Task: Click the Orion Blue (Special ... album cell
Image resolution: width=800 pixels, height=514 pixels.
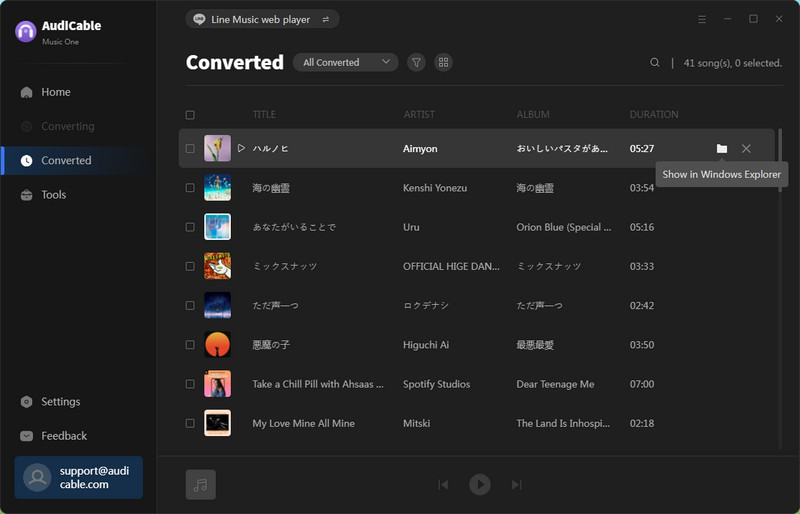Action: (563, 227)
